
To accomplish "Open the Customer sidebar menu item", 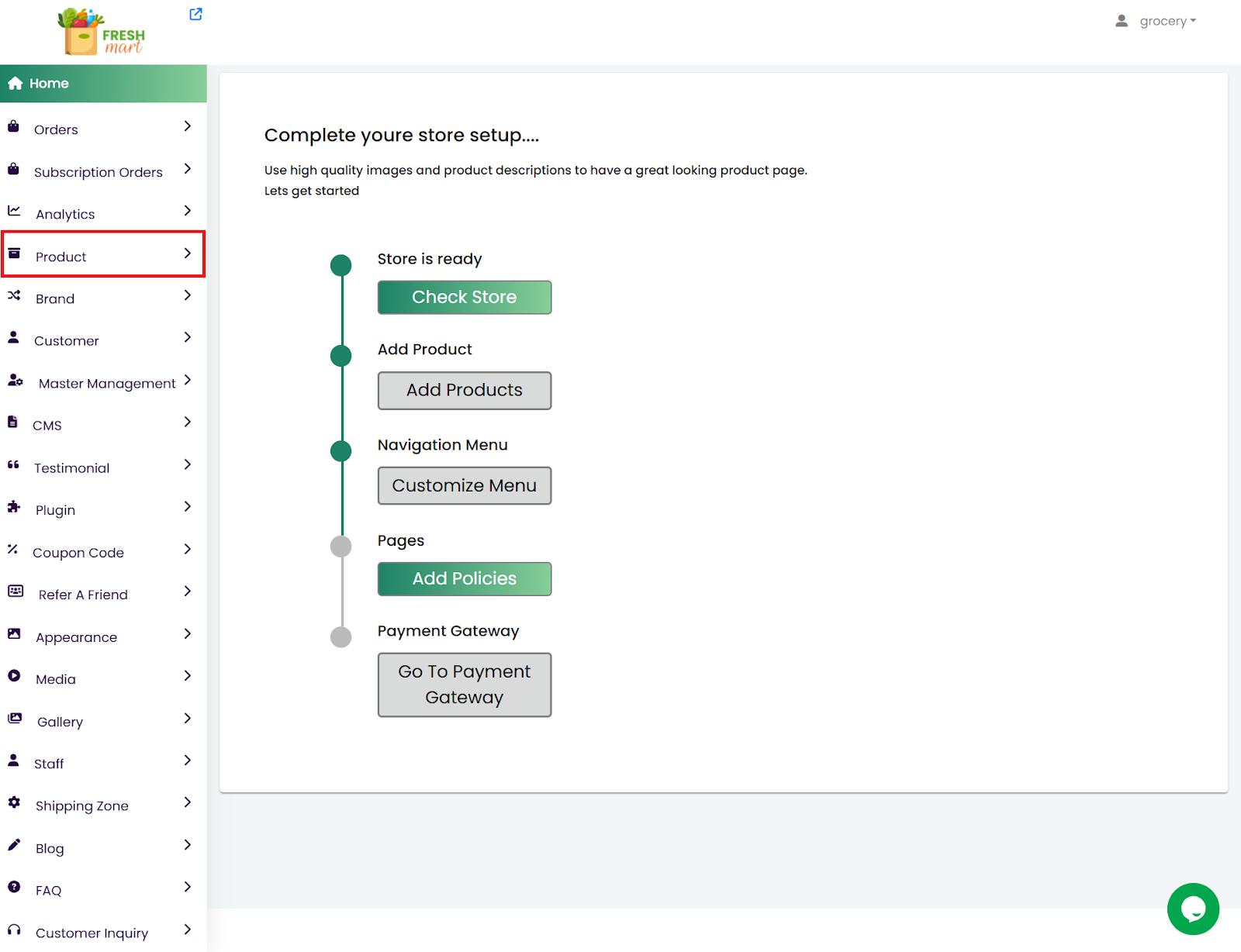I will 67,341.
